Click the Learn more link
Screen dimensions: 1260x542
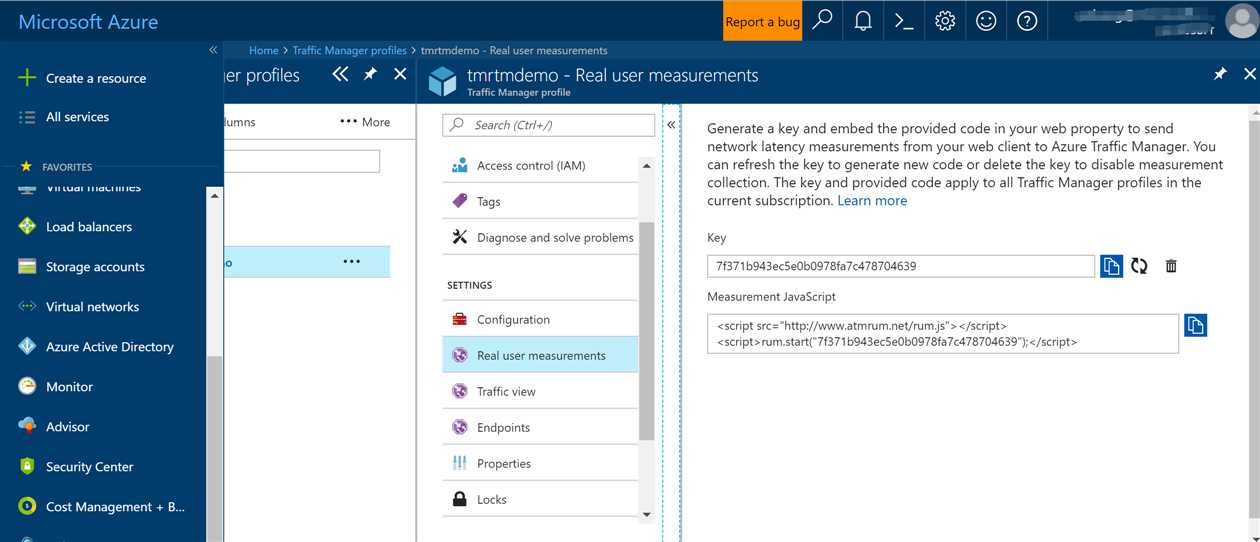(872, 201)
